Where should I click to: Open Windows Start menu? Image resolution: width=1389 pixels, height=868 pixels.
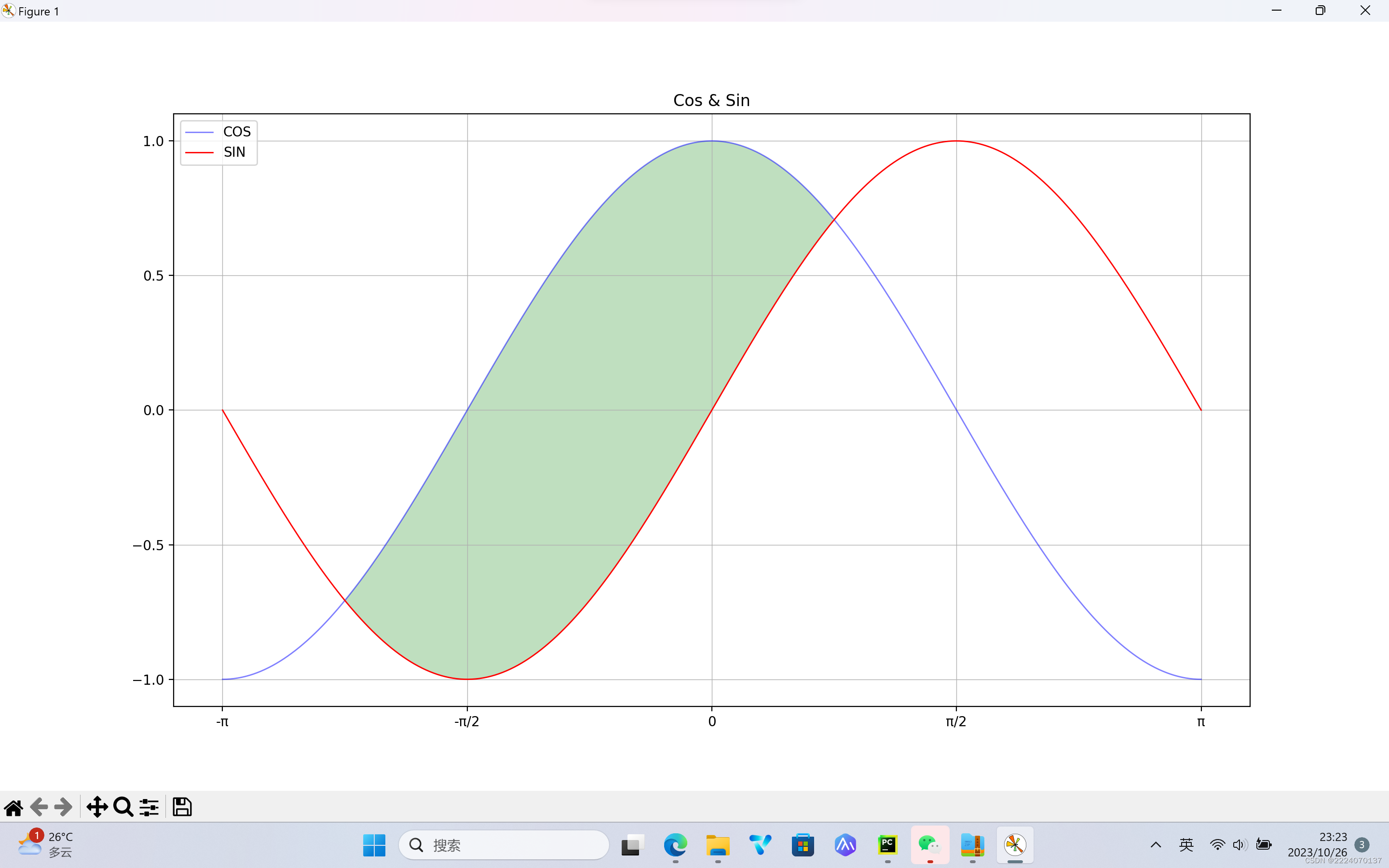point(374,845)
